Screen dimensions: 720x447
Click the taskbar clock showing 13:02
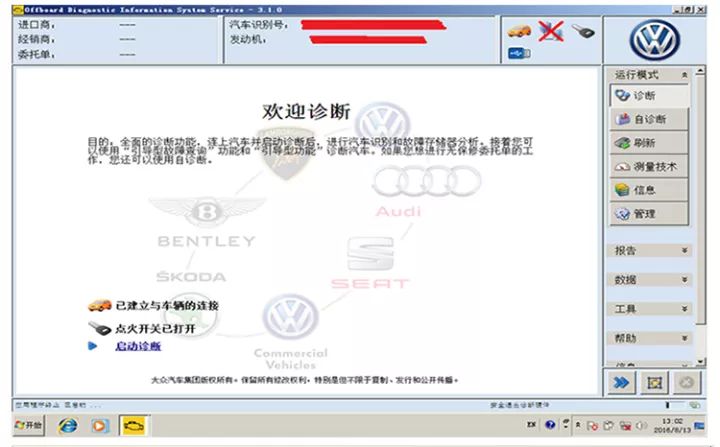(x=672, y=425)
